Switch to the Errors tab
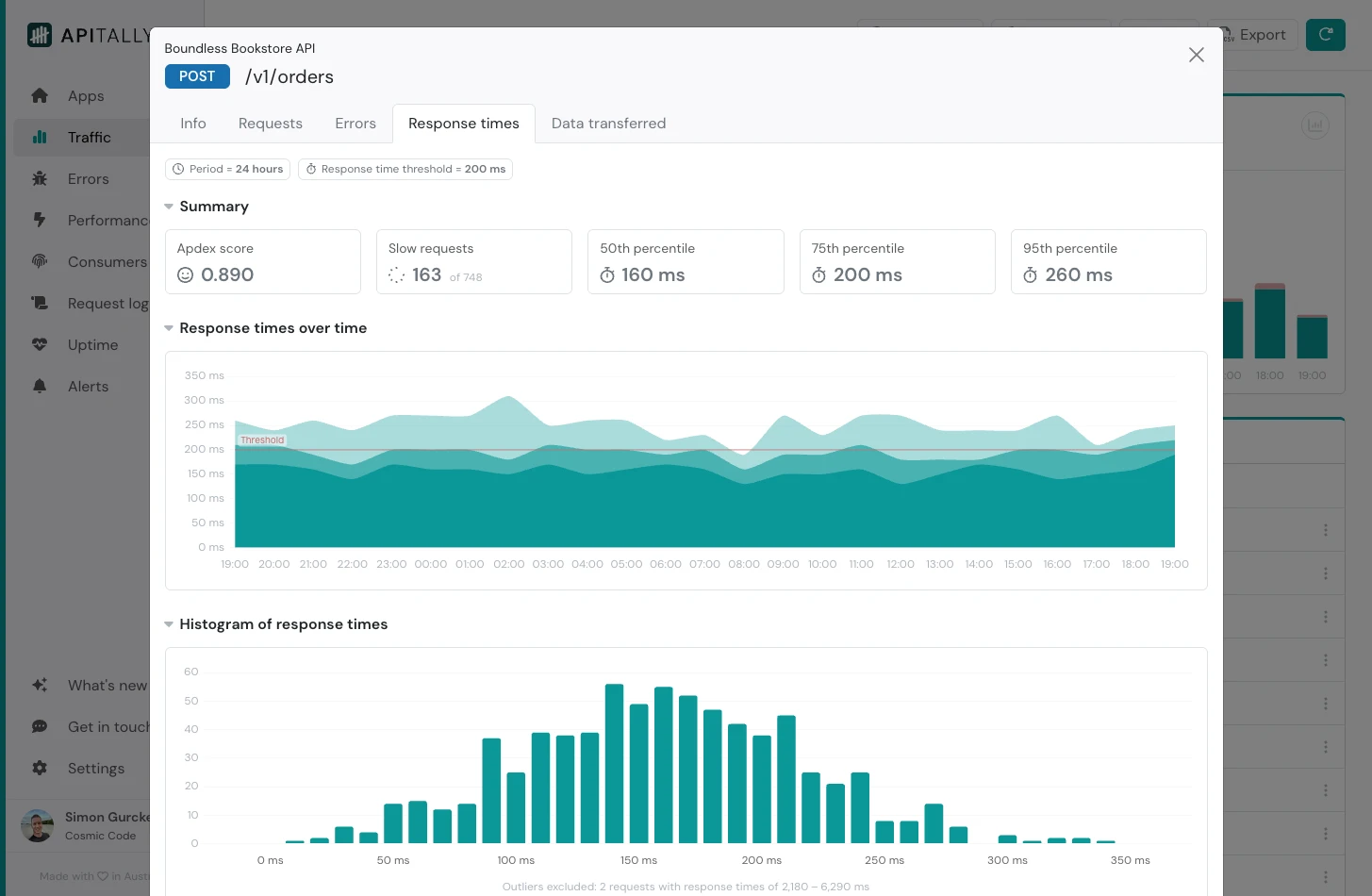Viewport: 1372px width, 896px height. click(355, 124)
